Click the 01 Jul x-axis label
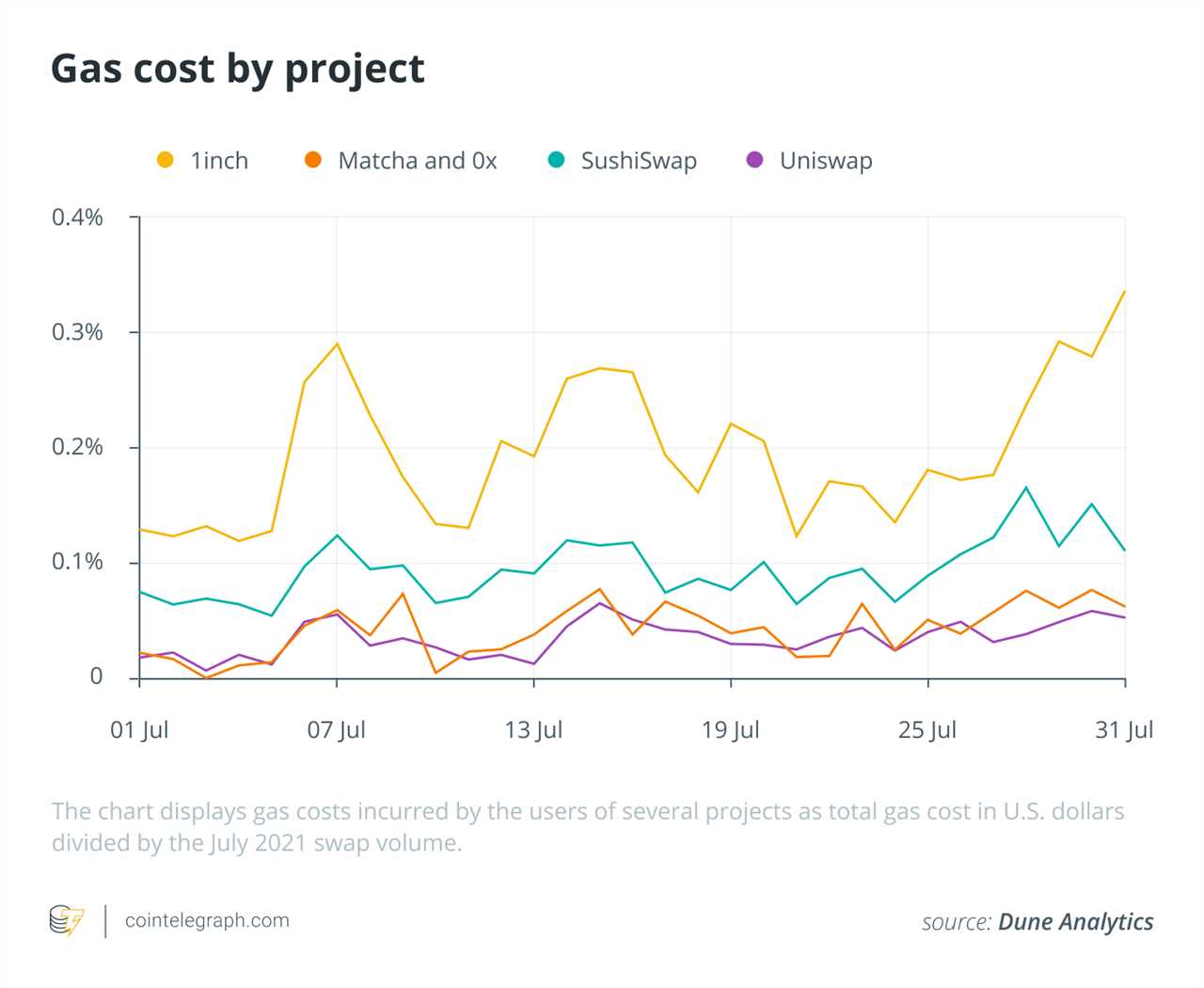Image resolution: width=1204 pixels, height=988 pixels. point(139,730)
